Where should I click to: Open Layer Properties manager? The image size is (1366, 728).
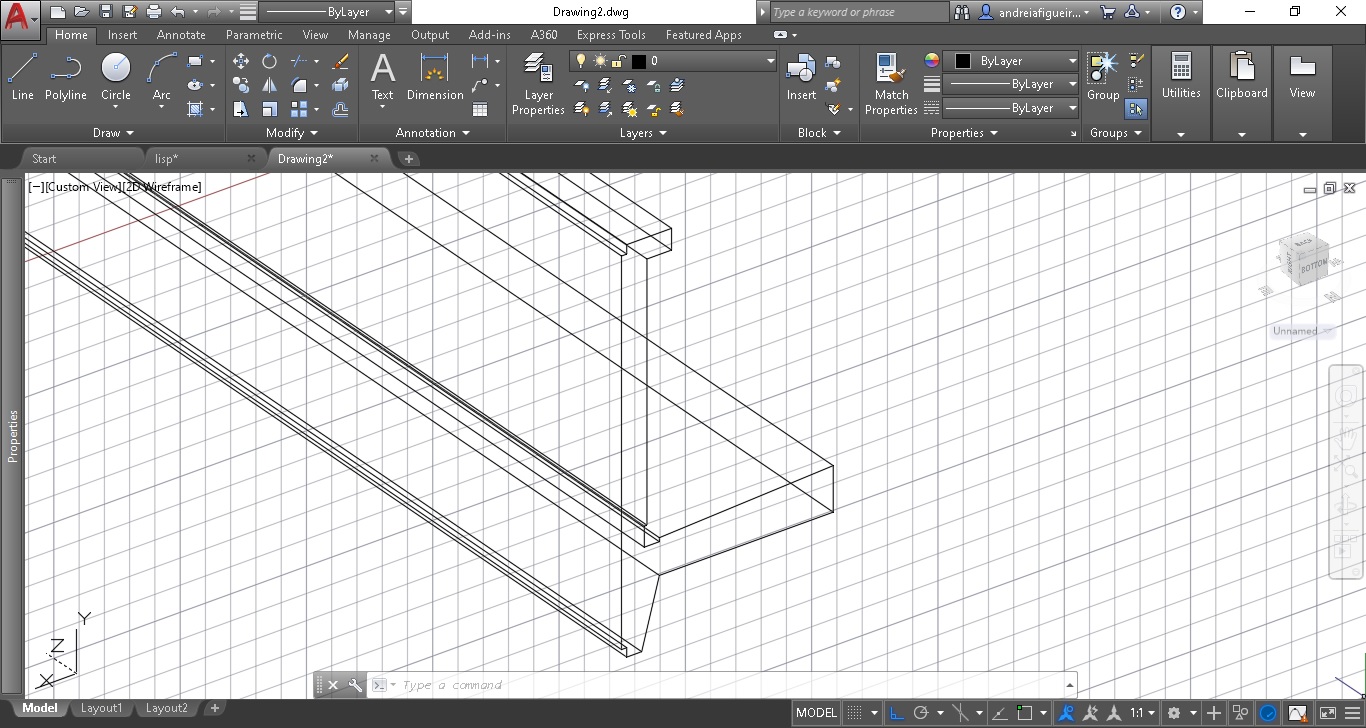click(x=538, y=84)
